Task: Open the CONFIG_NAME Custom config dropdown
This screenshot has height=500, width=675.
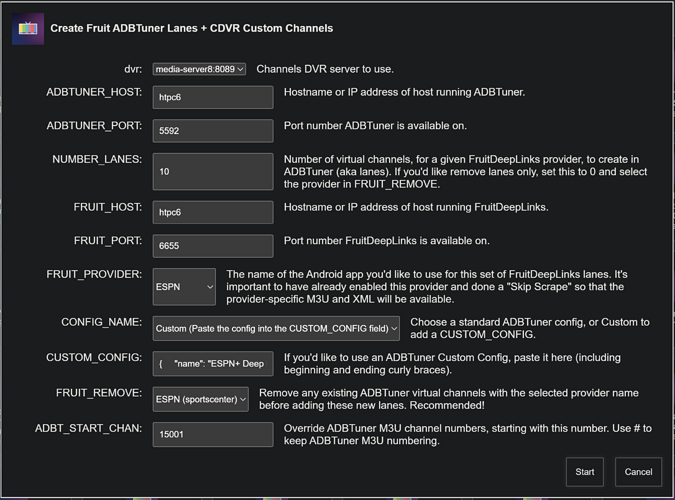Action: [x=276, y=329]
